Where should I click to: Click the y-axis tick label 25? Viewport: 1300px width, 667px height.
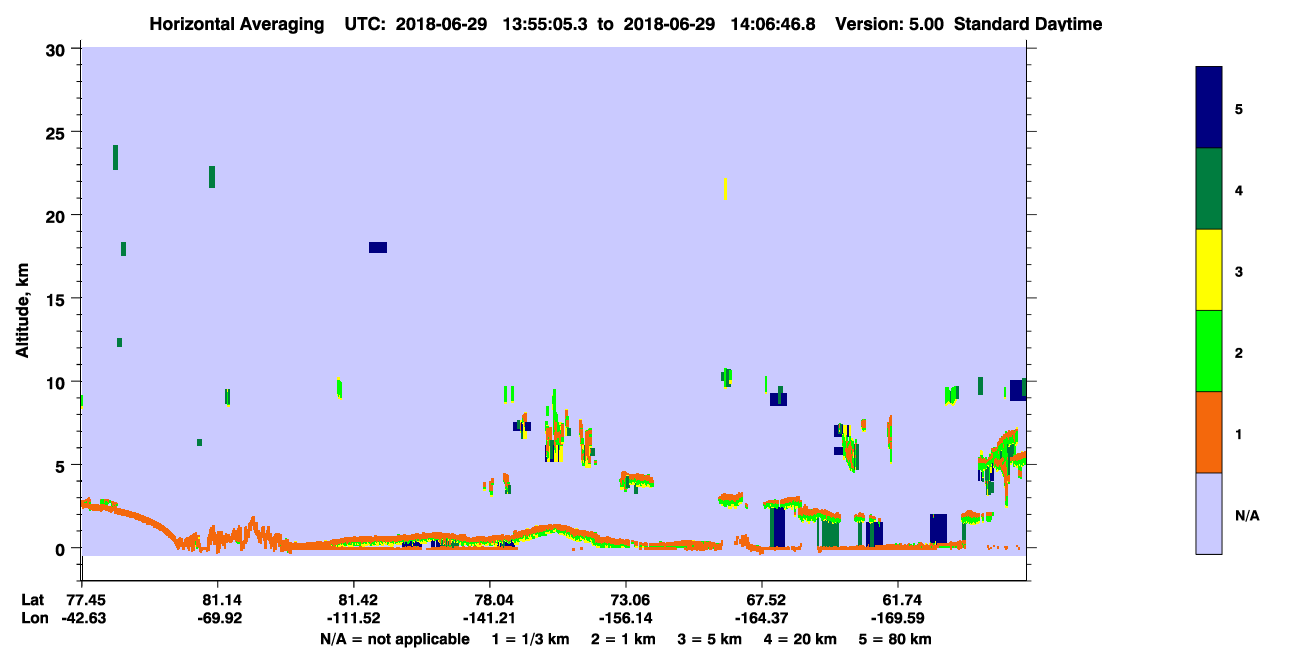tap(57, 133)
